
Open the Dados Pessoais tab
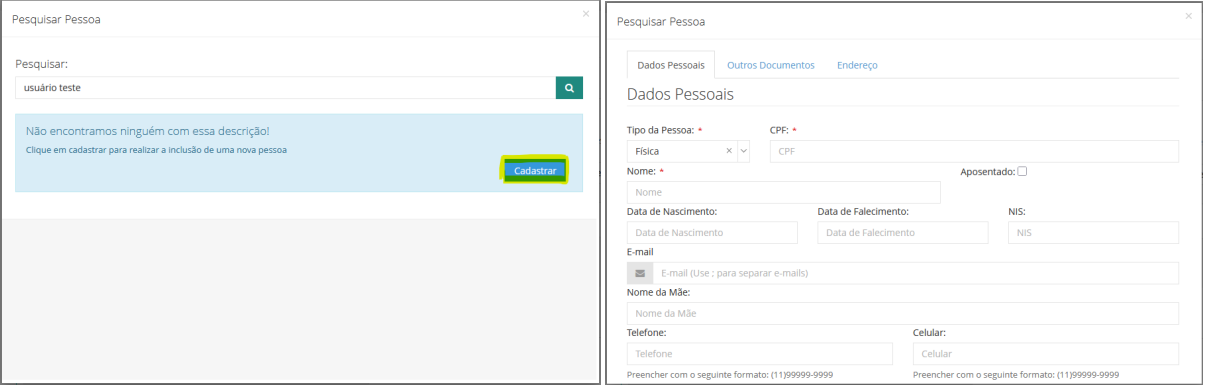[x=671, y=65]
